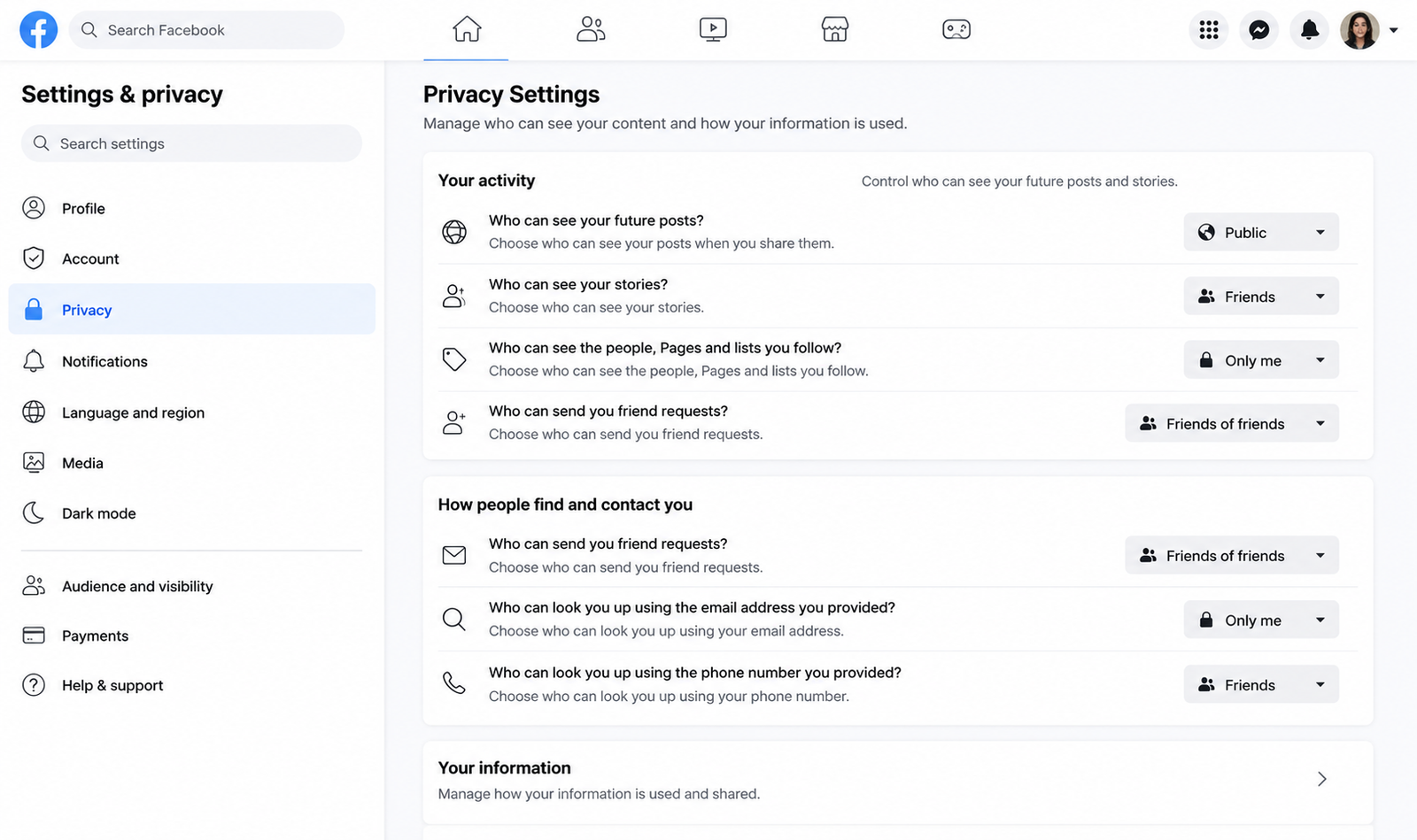Screen dimensions: 1417x840
Task: Open the apps grid menu icon
Action: pos(1209,30)
